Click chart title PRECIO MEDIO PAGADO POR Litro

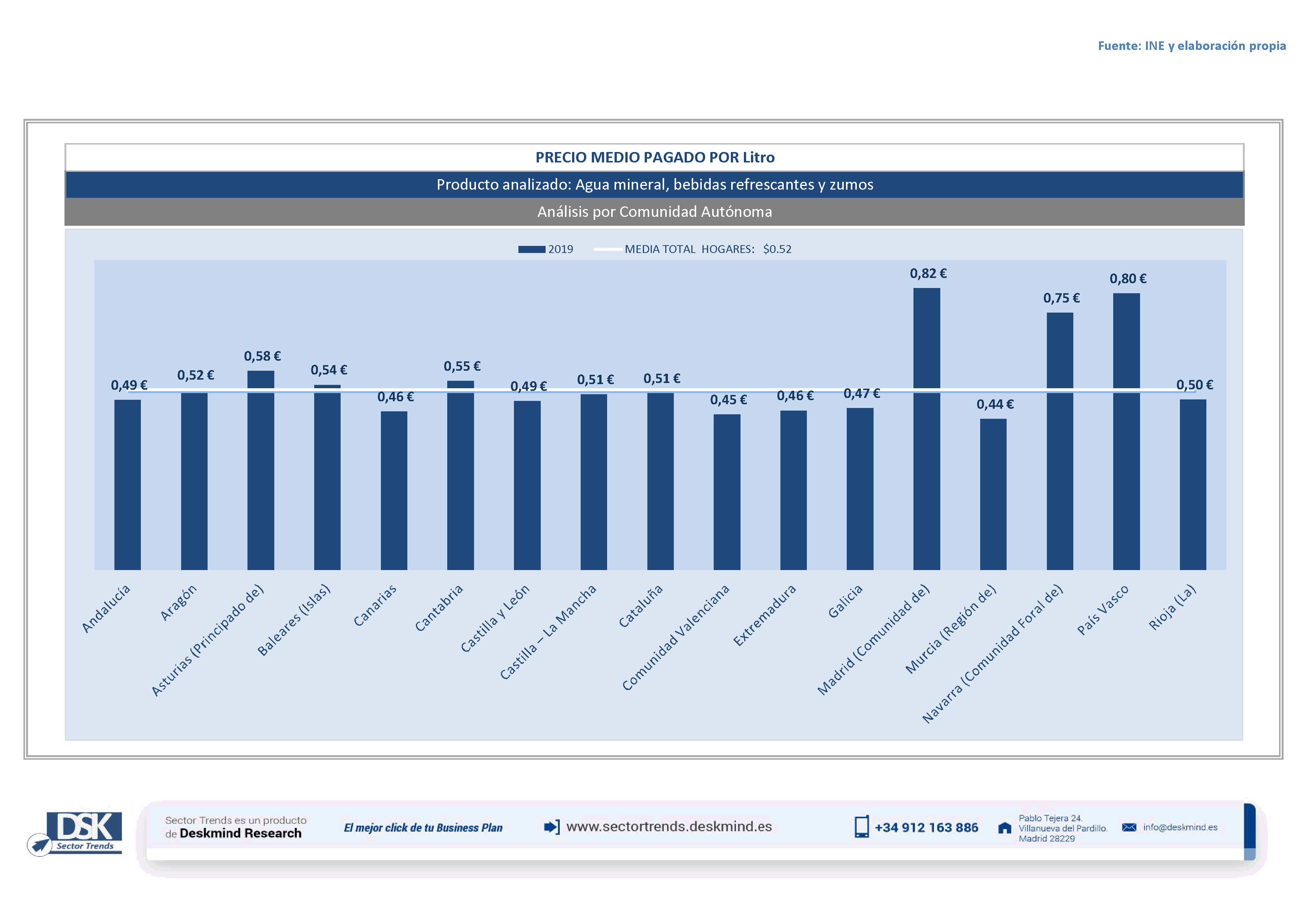click(x=655, y=157)
